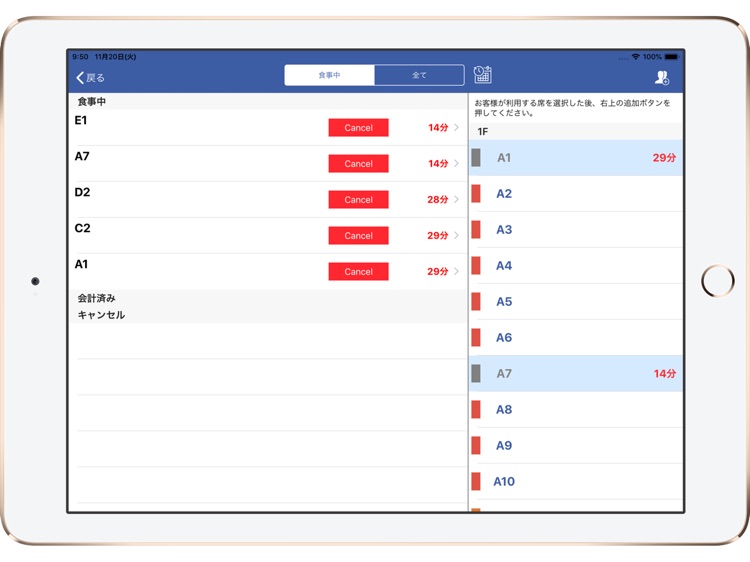
Task: Select seat A2 in the seat list
Action: coord(576,193)
